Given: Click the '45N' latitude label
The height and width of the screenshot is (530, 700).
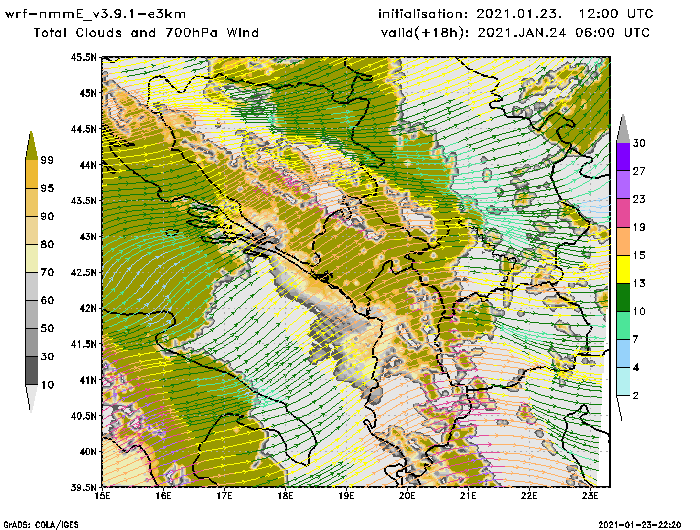Looking at the screenshot, I should [x=88, y=93].
